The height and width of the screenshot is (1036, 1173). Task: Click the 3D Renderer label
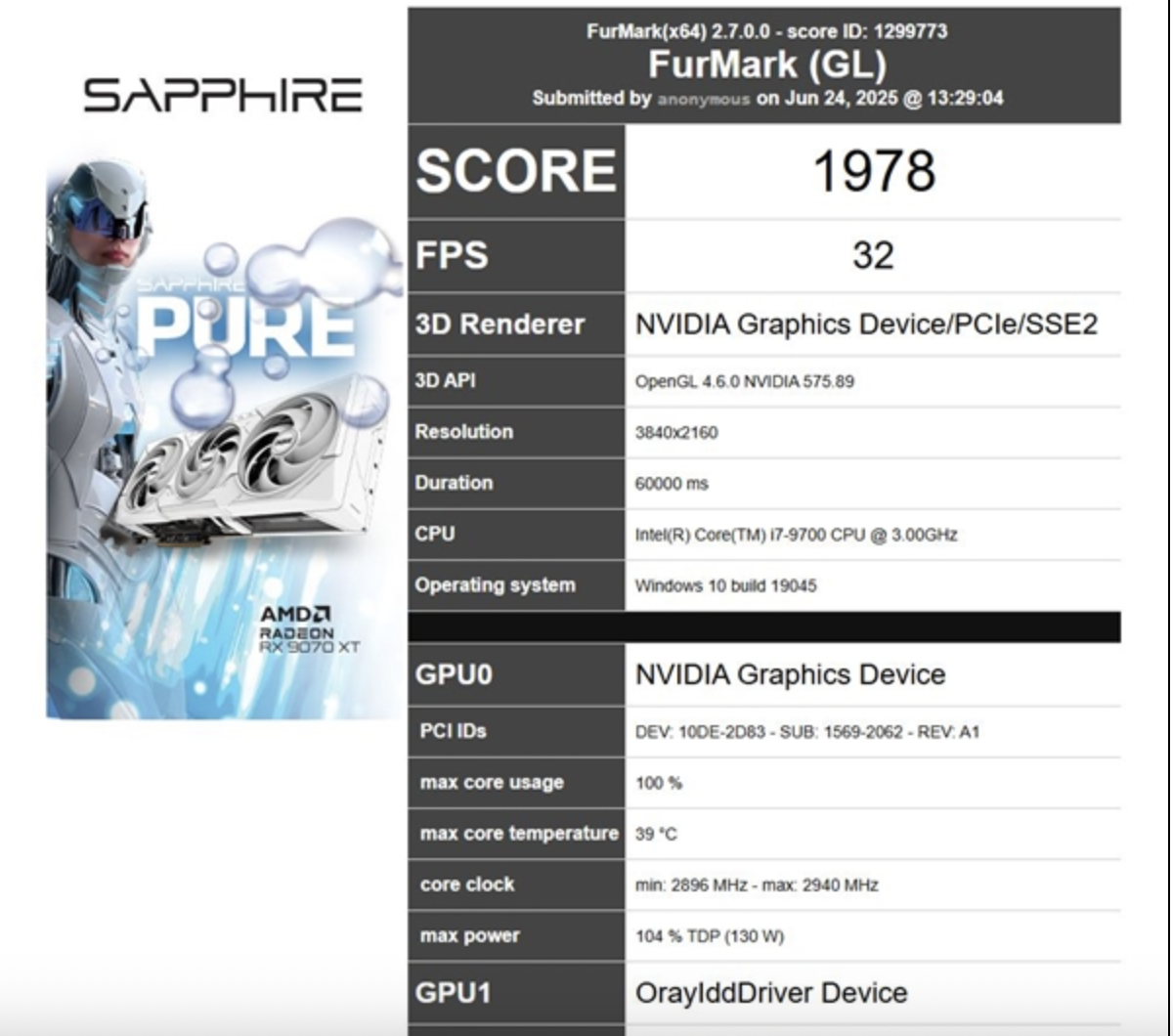500,324
